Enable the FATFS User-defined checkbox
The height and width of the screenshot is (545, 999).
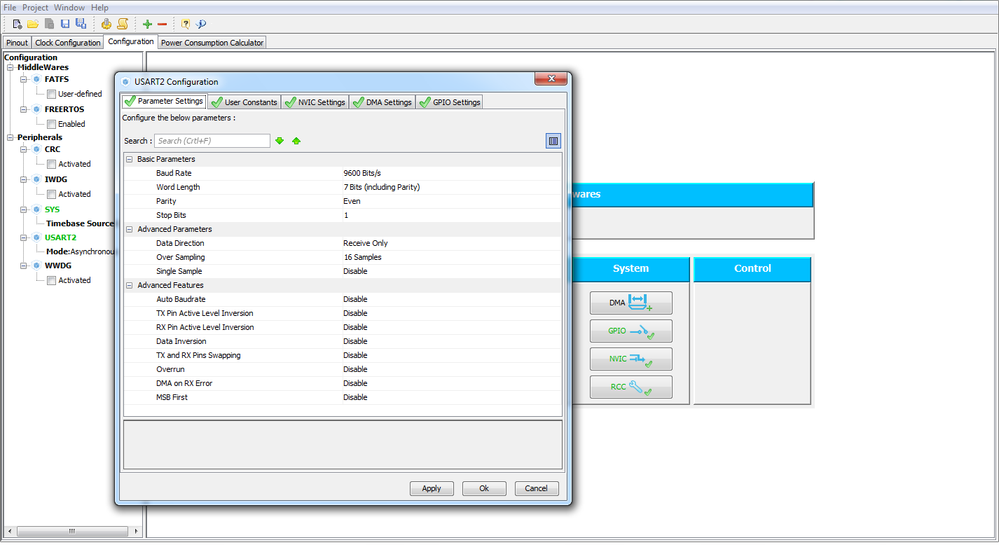52,94
